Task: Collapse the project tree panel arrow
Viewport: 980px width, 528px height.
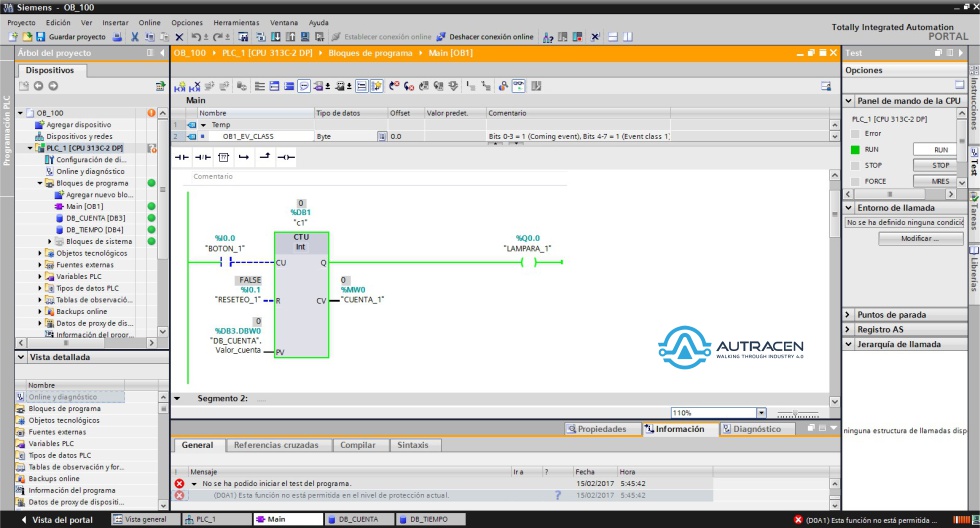Action: point(162,53)
